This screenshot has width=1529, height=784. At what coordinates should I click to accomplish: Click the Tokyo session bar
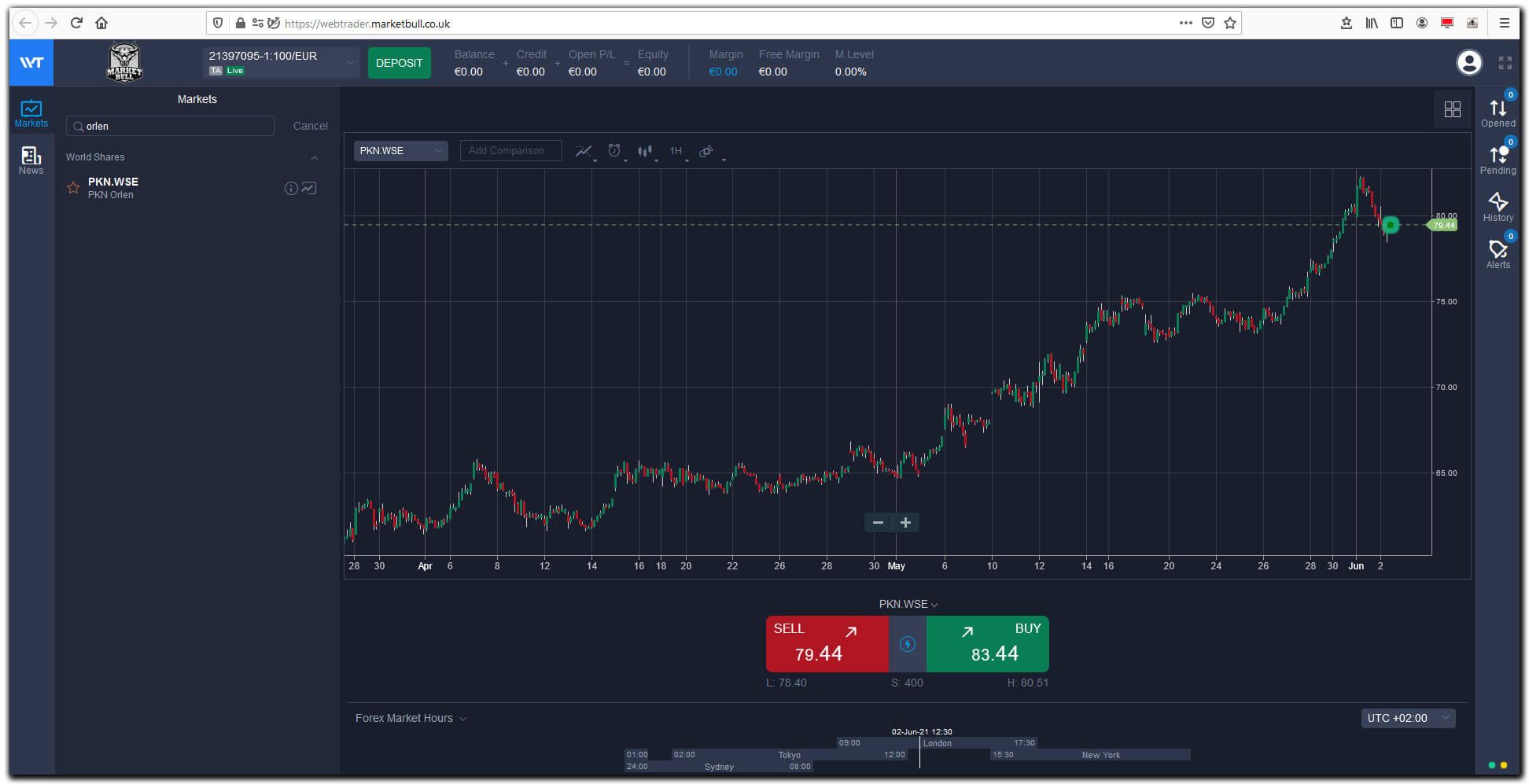tap(789, 755)
